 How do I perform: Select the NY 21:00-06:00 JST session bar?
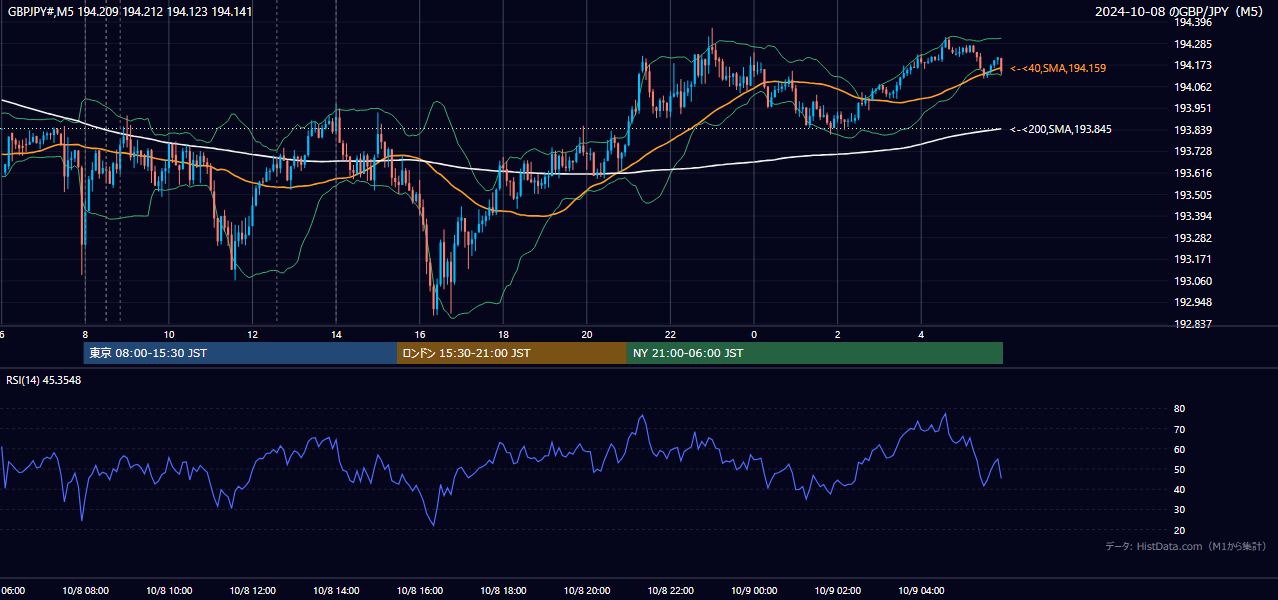coord(815,353)
